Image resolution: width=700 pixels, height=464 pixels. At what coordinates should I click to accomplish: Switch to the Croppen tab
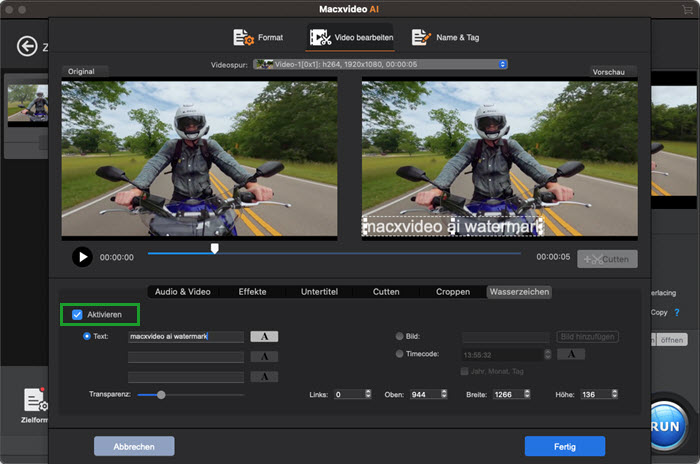tap(453, 292)
